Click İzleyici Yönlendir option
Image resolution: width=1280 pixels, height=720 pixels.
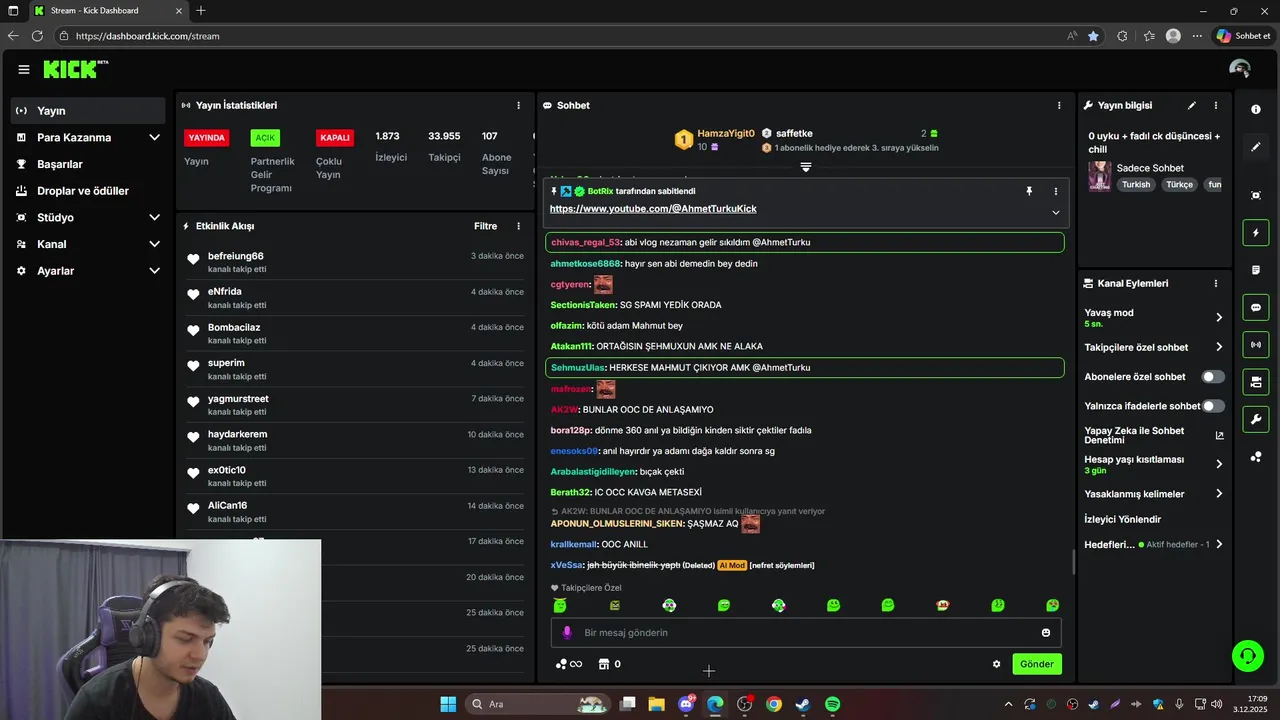(1123, 520)
